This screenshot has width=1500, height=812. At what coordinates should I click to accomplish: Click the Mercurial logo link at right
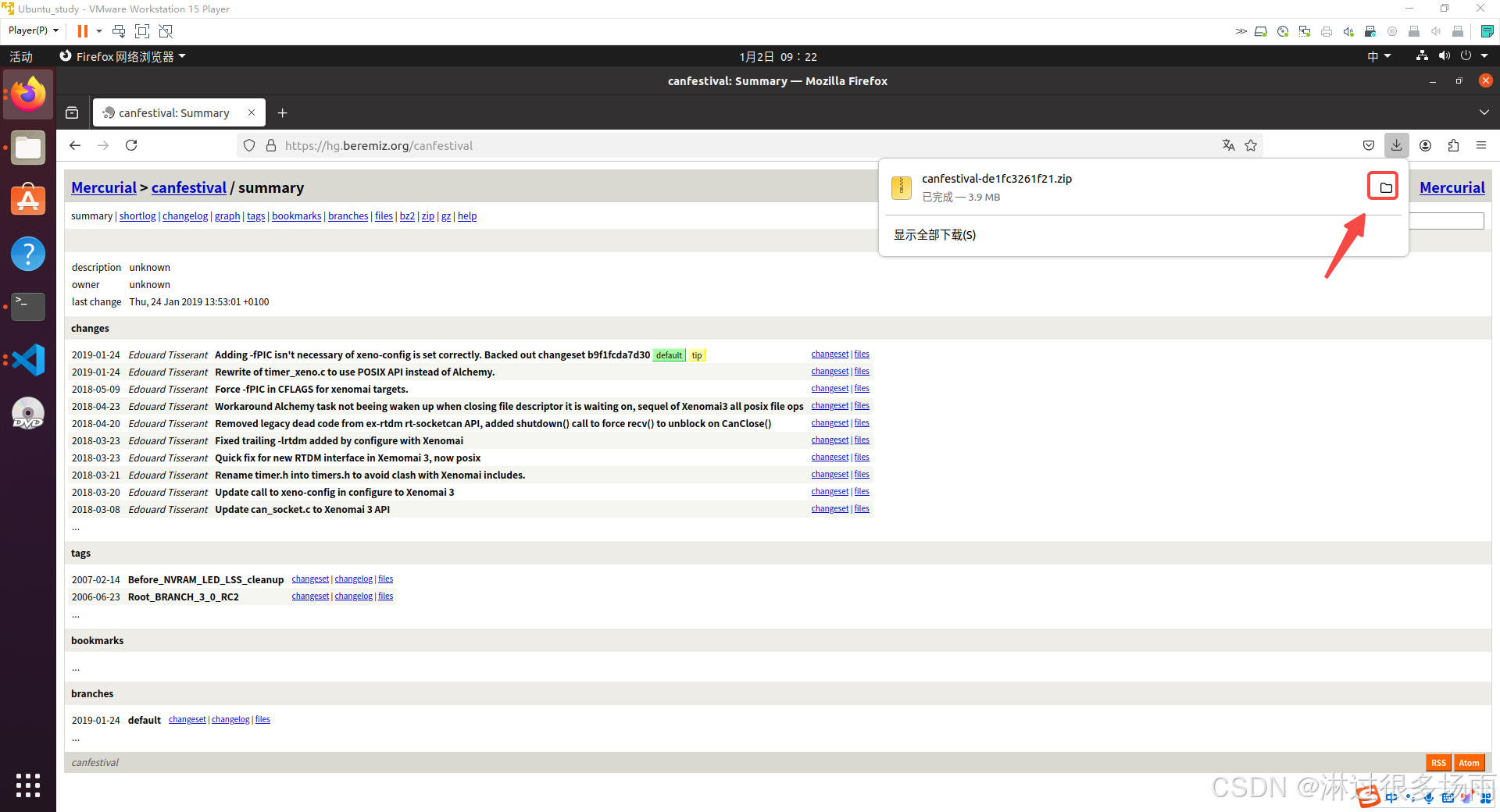click(1452, 187)
